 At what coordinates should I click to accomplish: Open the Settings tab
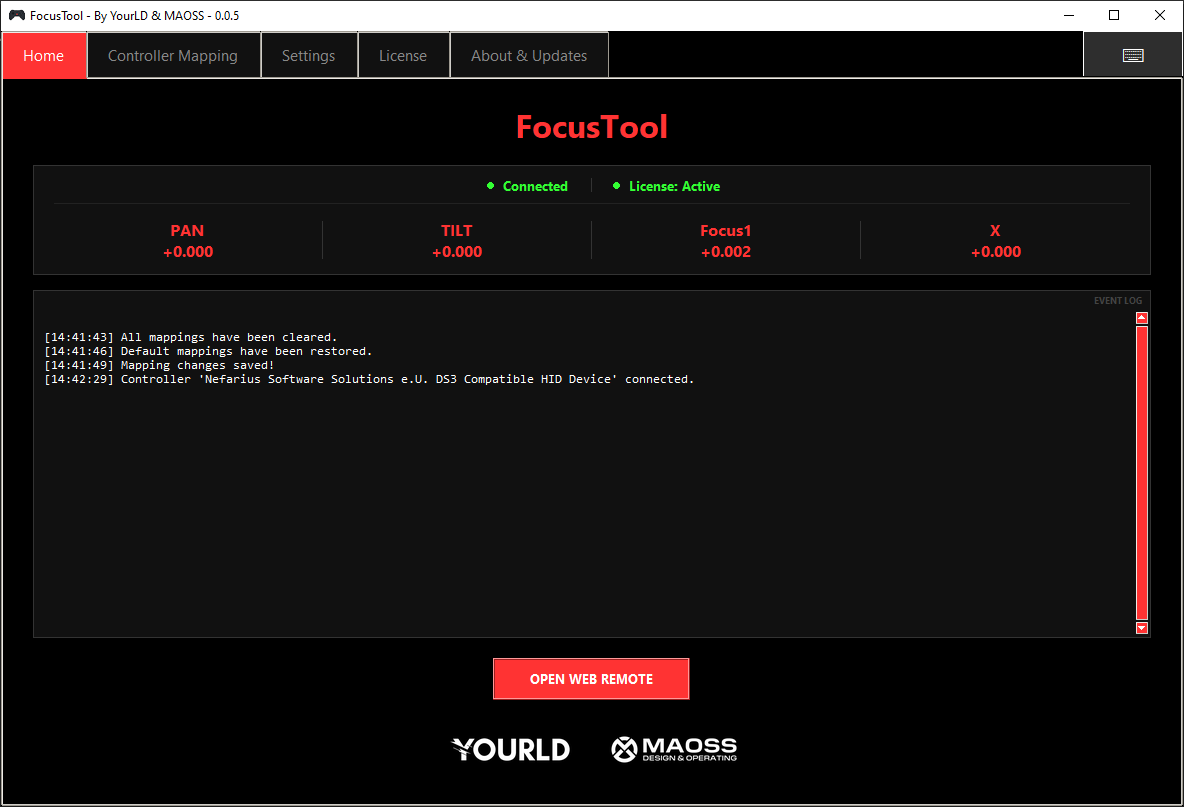pos(308,55)
